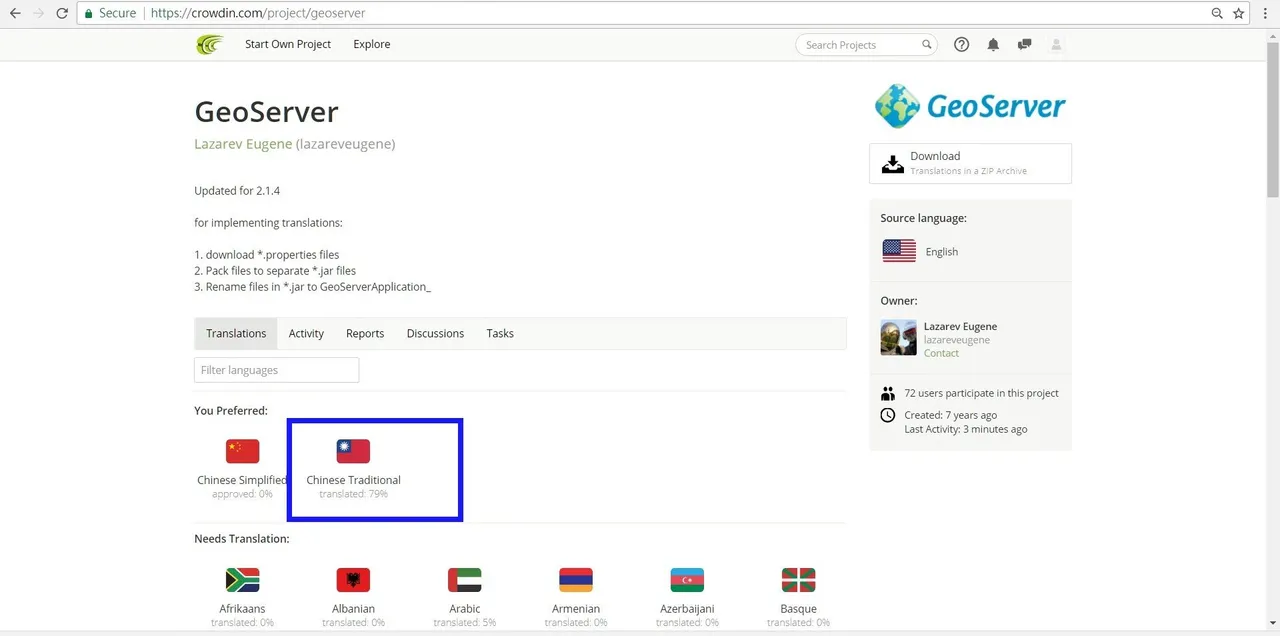This screenshot has height=636, width=1280.
Task: Click the Crowdin logo icon
Action: (x=210, y=44)
